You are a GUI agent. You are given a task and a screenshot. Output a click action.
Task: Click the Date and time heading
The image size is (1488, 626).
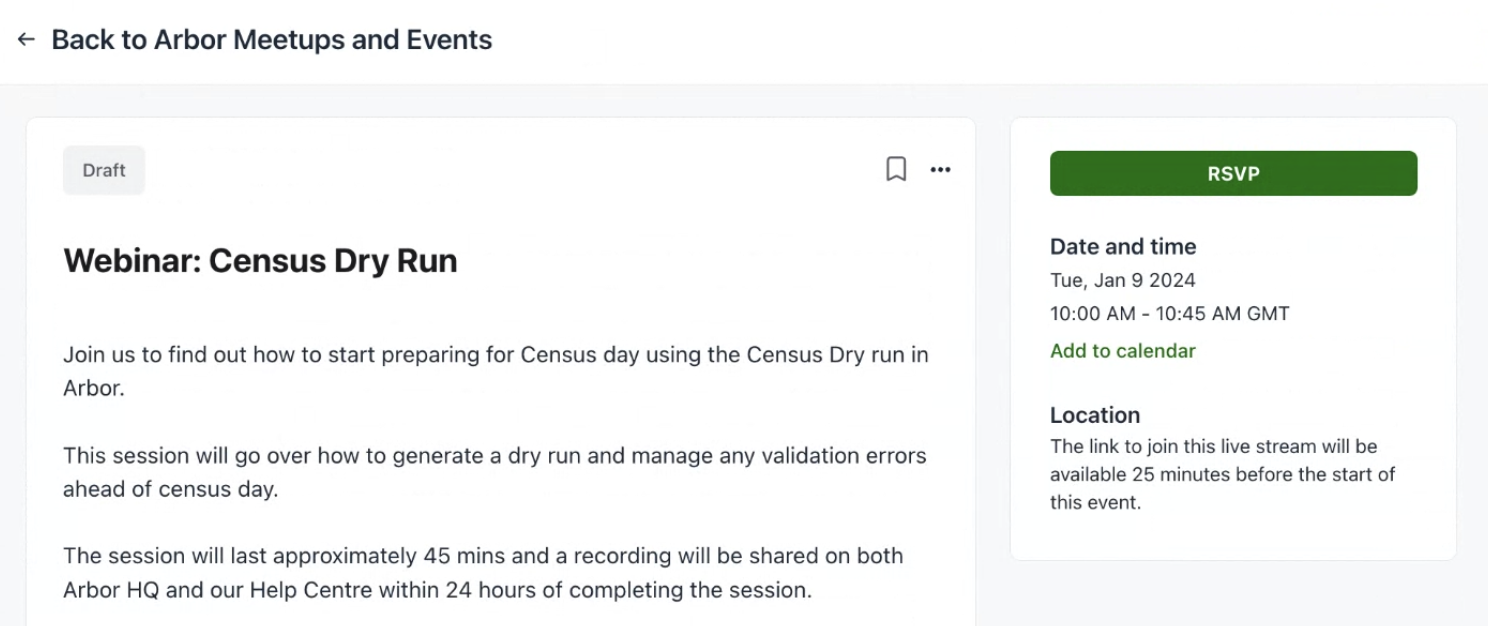click(1122, 246)
